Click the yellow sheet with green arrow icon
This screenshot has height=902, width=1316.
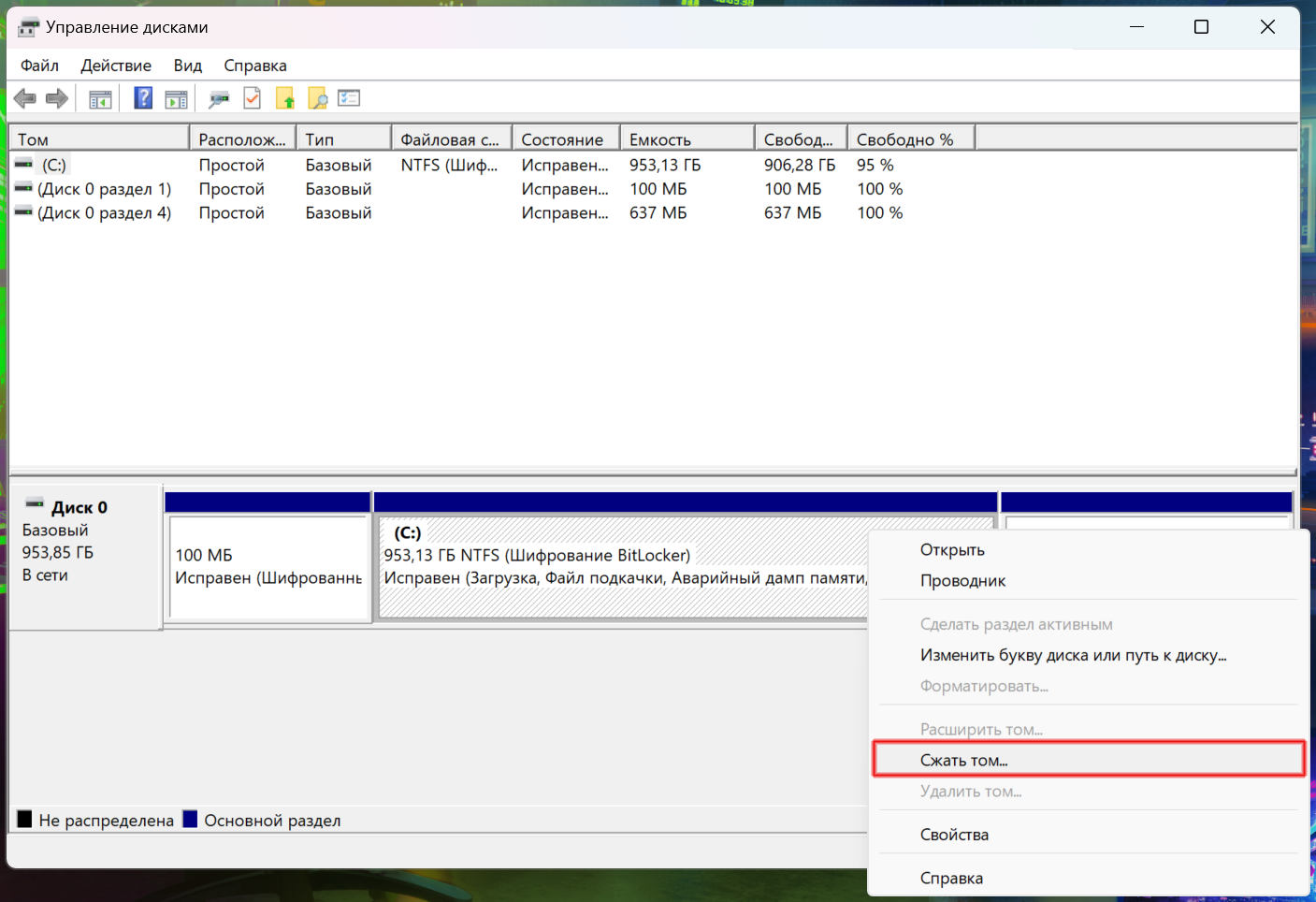285,98
